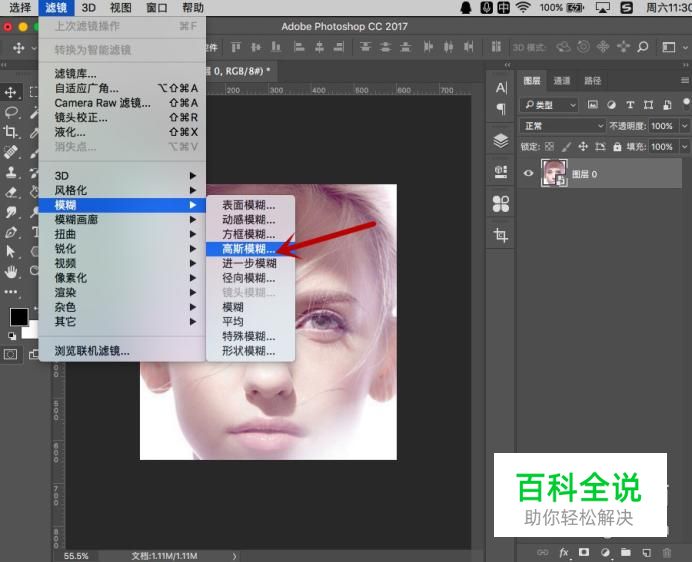Create a new group with folder icon
This screenshot has width=692, height=562.
click(x=625, y=552)
